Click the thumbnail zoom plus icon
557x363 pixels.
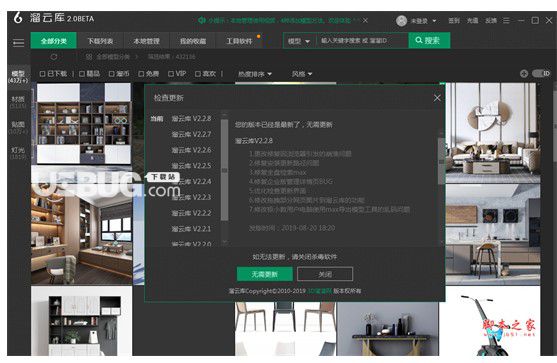(x=524, y=74)
